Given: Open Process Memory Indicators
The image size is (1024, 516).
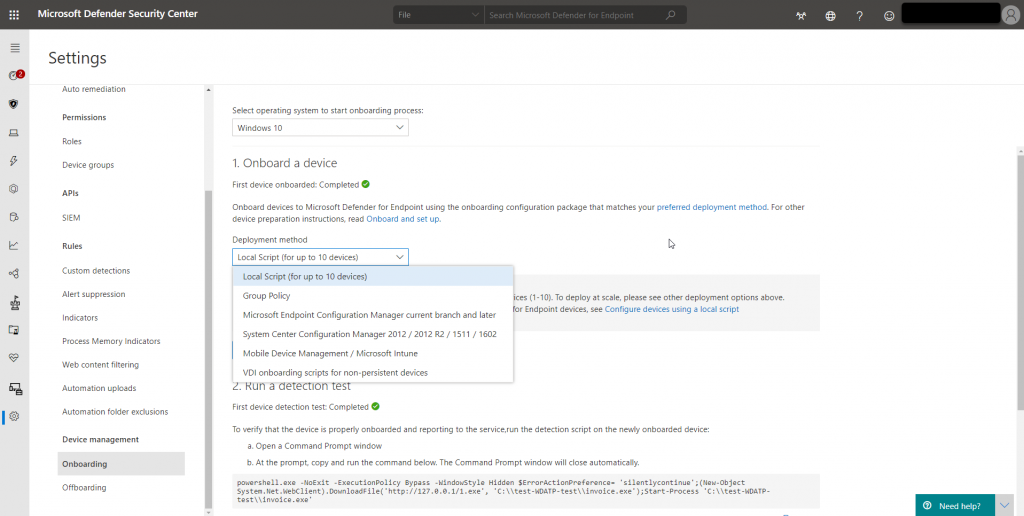Looking at the screenshot, I should coord(111,341).
